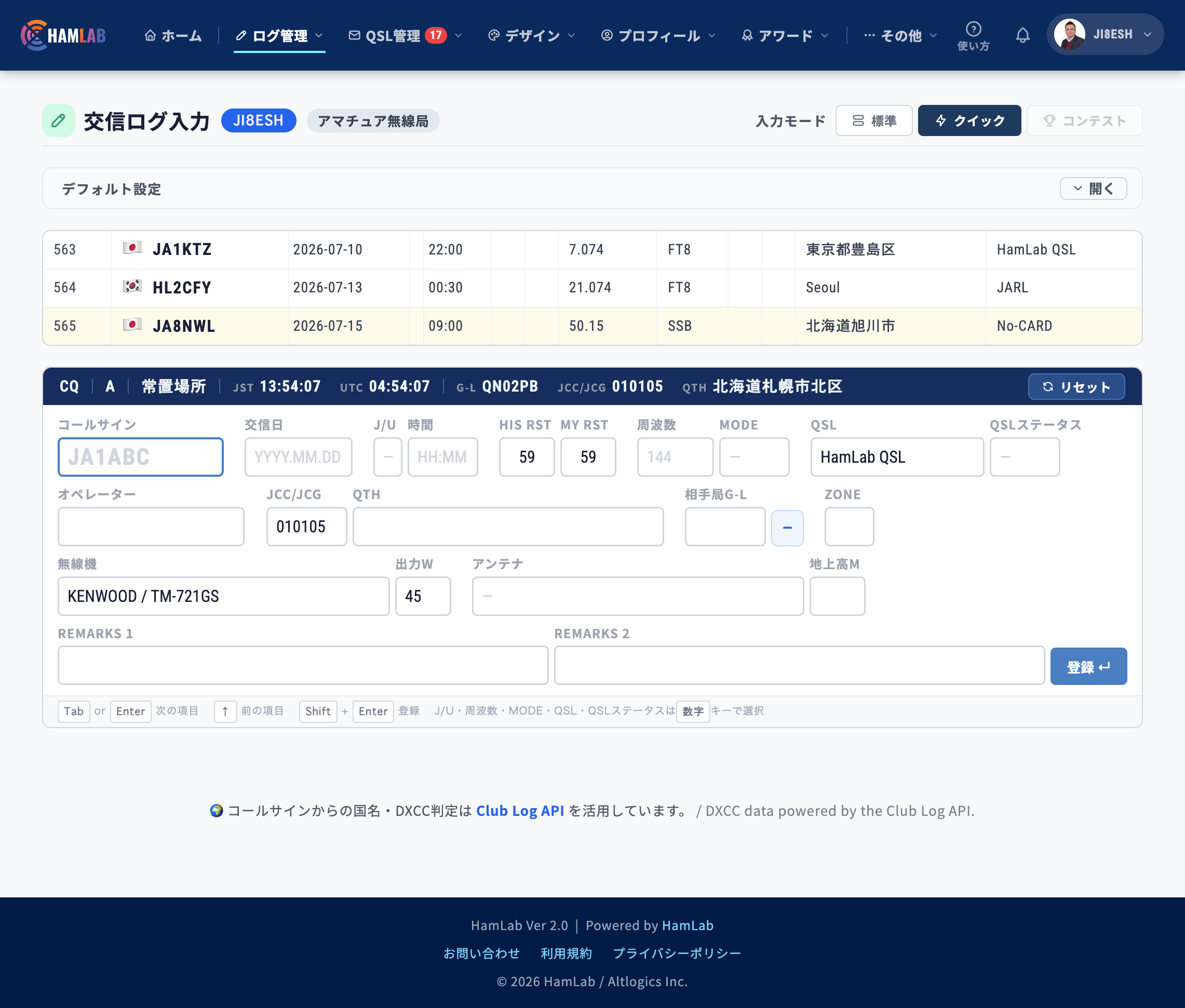This screenshot has height=1008, width=1185.
Task: Click the globe icon in Club Log notice
Action: point(216,810)
